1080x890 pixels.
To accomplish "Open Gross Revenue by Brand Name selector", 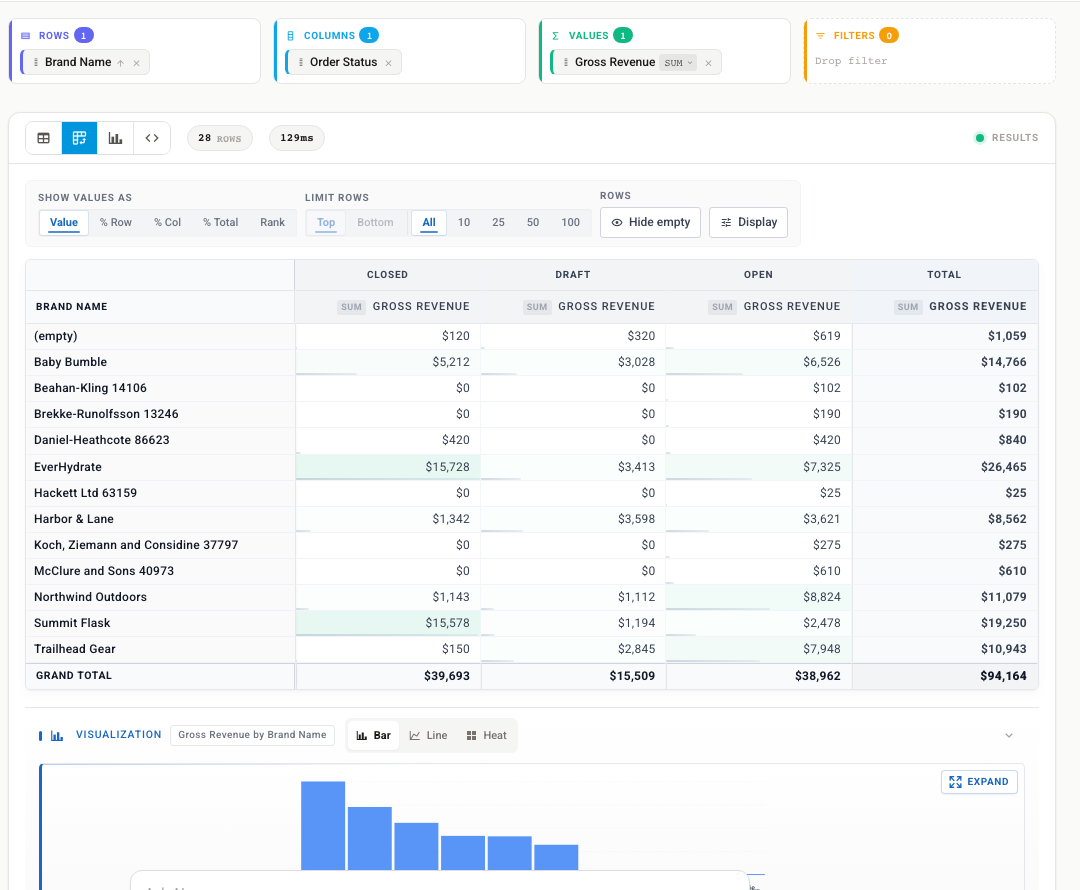I will pos(252,735).
